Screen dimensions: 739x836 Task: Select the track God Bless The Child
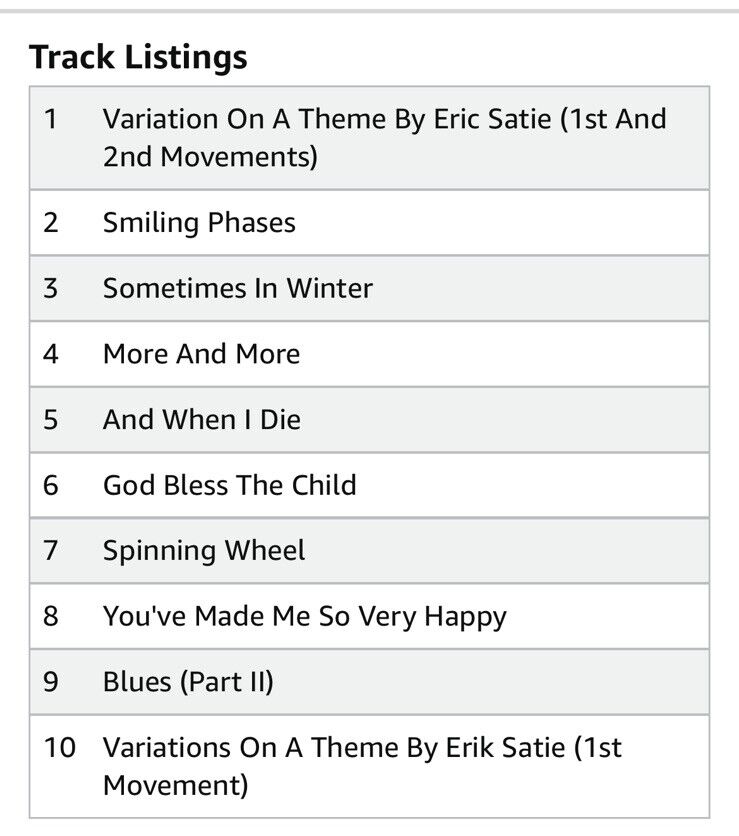(229, 485)
